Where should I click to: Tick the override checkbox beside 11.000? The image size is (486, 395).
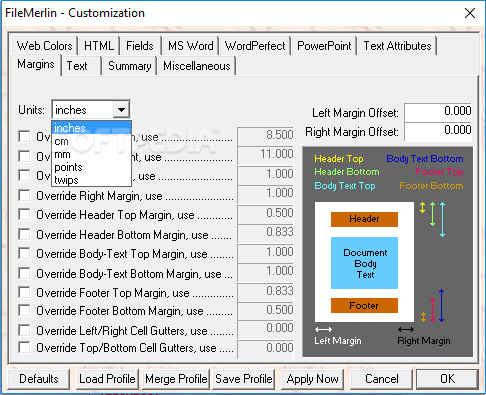pyautogui.click(x=24, y=156)
